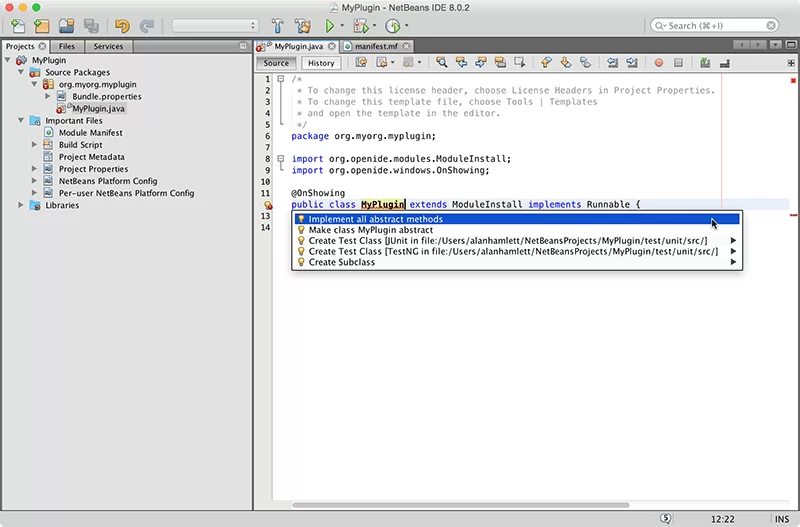Image resolution: width=800 pixels, height=527 pixels.
Task: Switch to the Files tab
Action: 67,46
